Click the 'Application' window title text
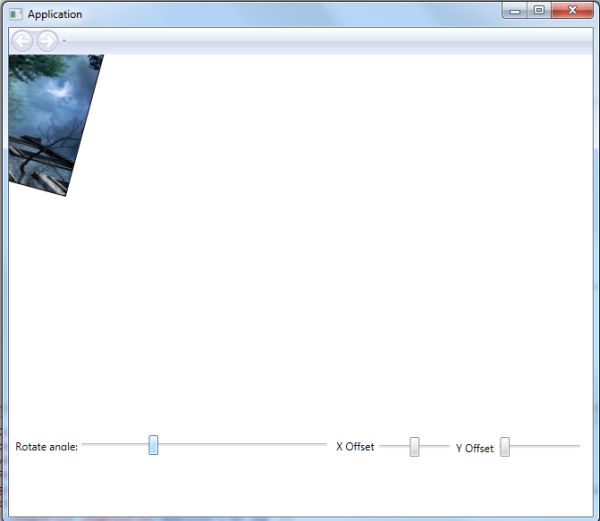This screenshot has width=600, height=521. (55, 15)
